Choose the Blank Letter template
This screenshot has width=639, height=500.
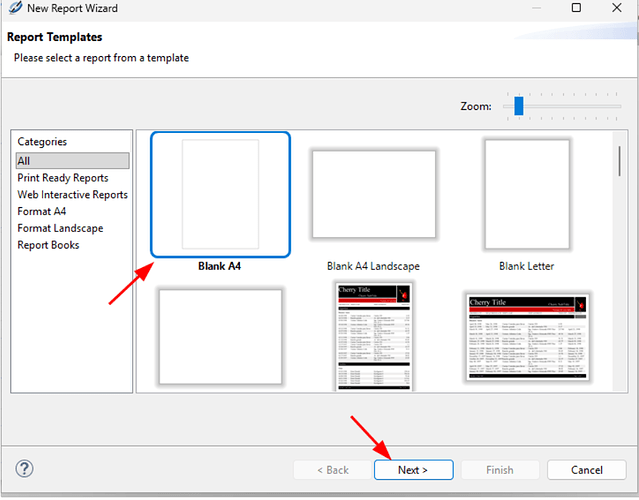tap(526, 194)
